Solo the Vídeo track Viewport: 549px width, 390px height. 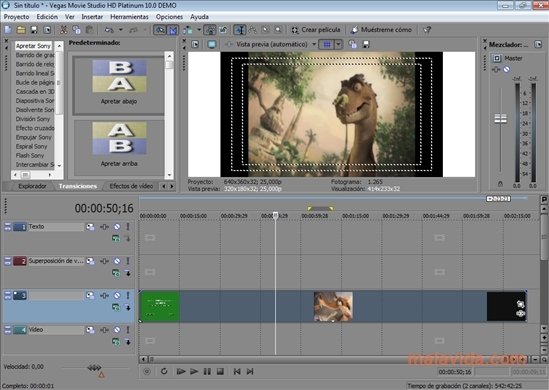(128, 330)
